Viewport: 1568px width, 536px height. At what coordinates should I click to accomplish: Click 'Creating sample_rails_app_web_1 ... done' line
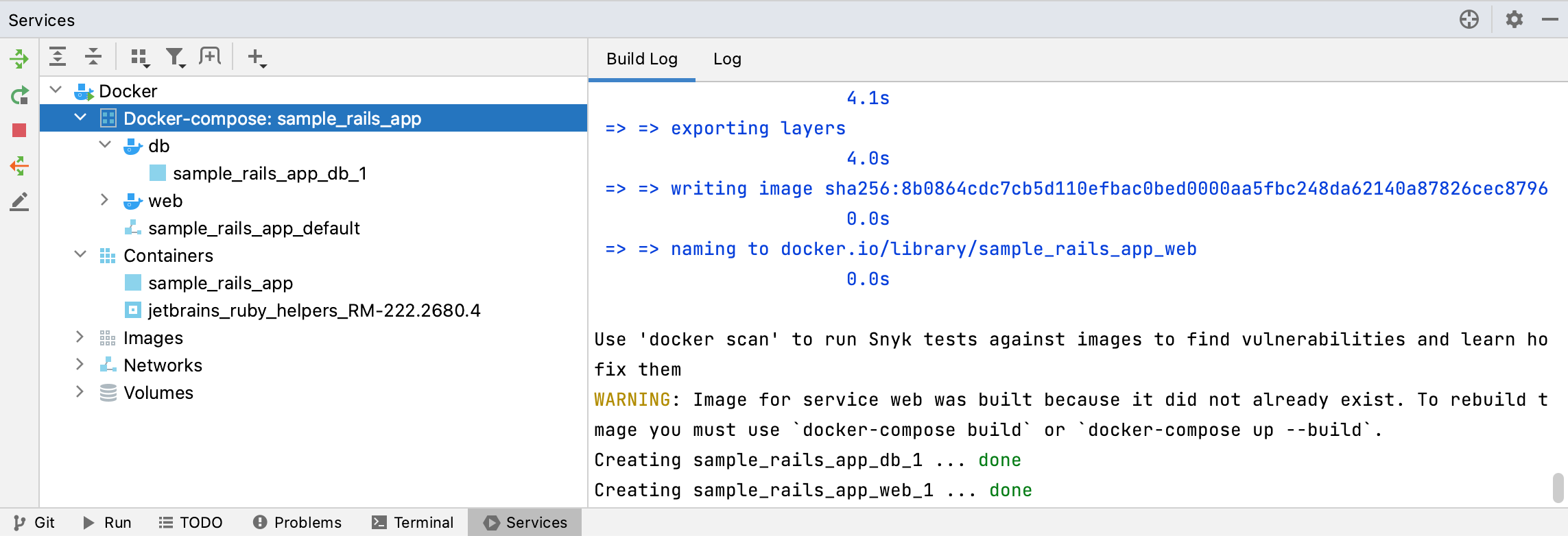[x=813, y=490]
